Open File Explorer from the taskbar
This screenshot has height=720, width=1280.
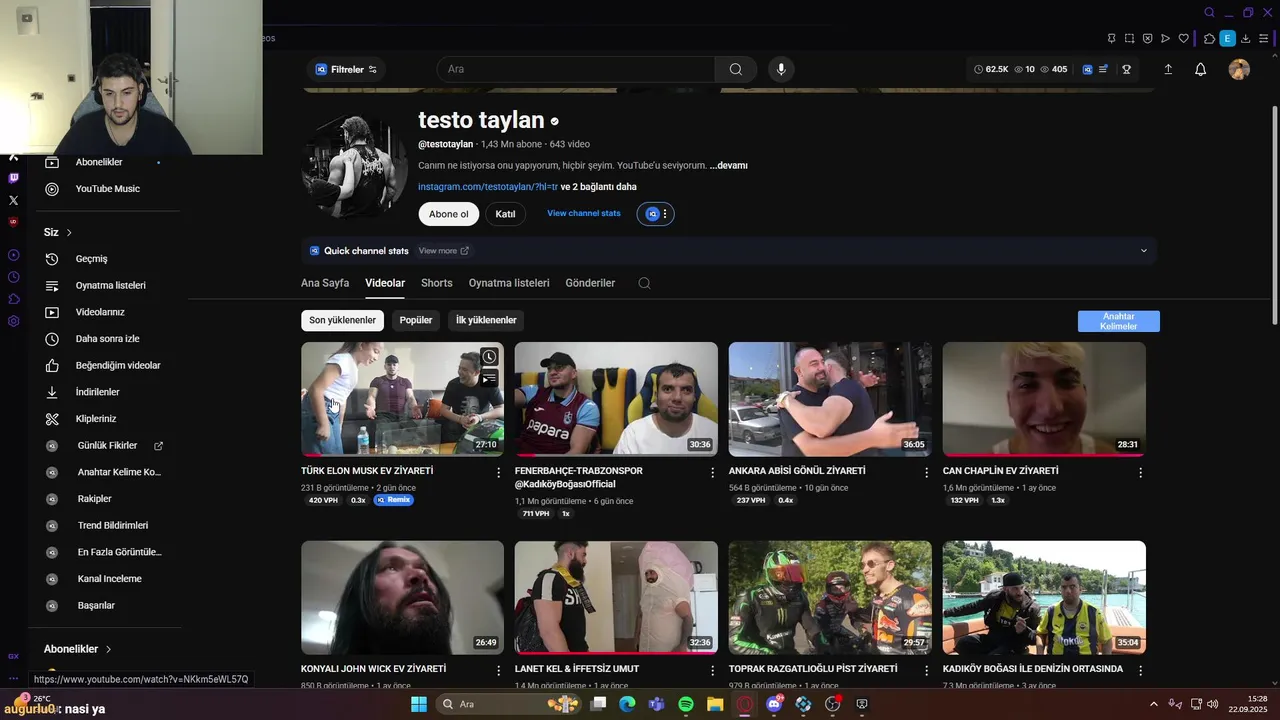(x=715, y=704)
